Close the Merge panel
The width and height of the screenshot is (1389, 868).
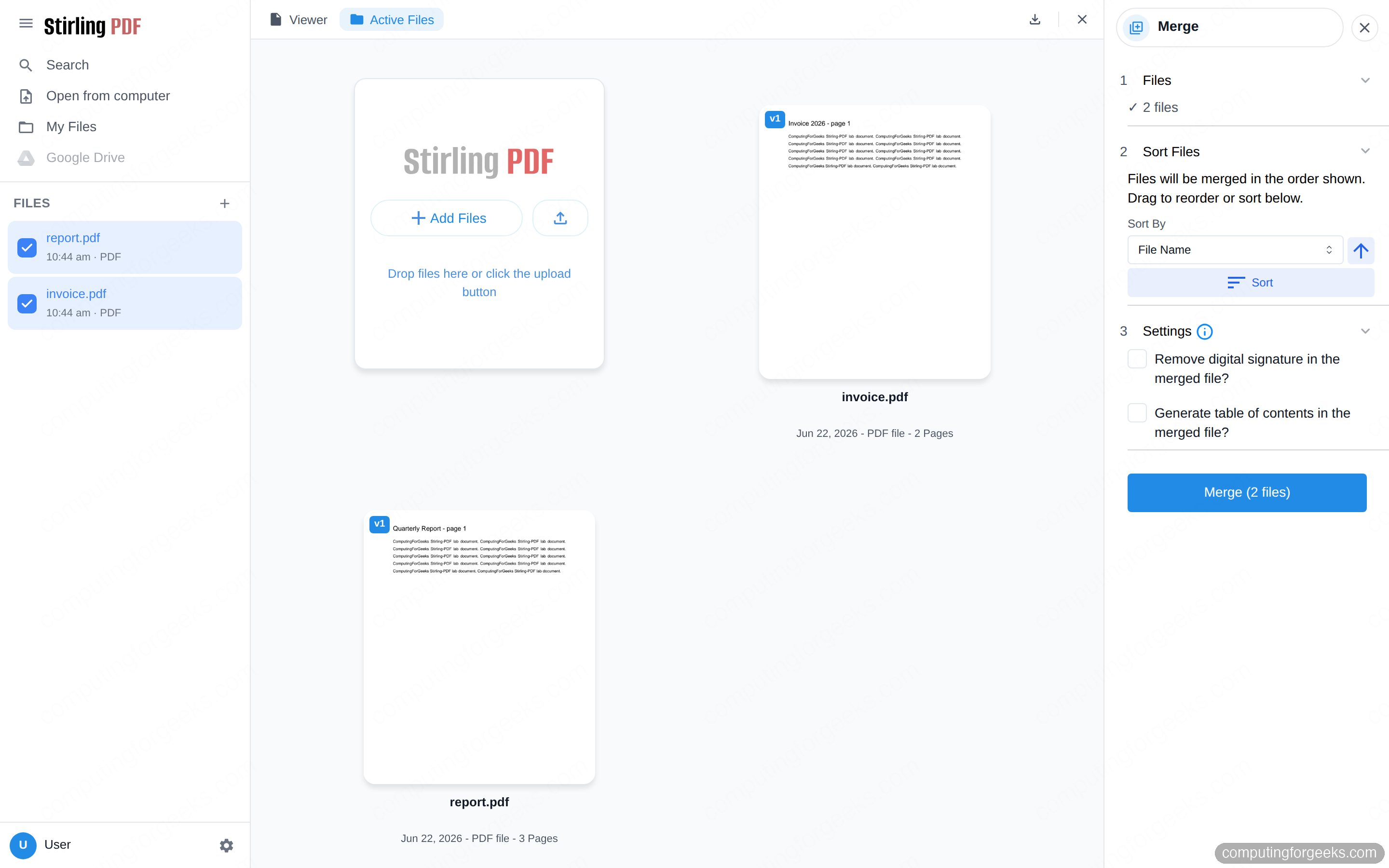1364,27
